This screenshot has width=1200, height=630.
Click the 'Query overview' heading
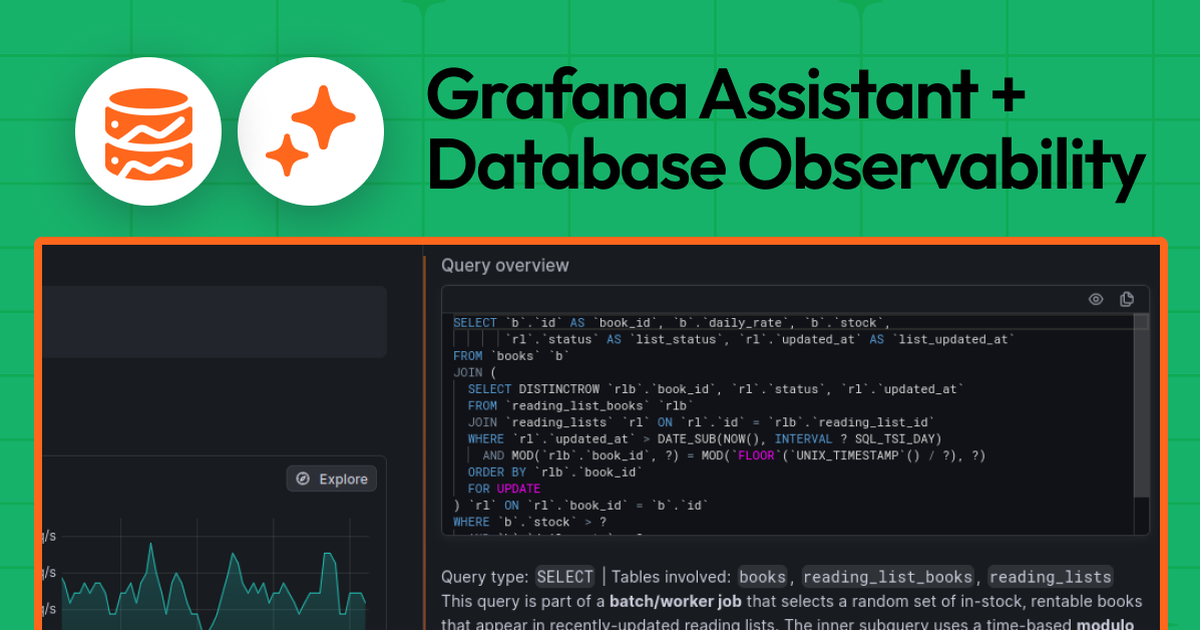tap(505, 265)
